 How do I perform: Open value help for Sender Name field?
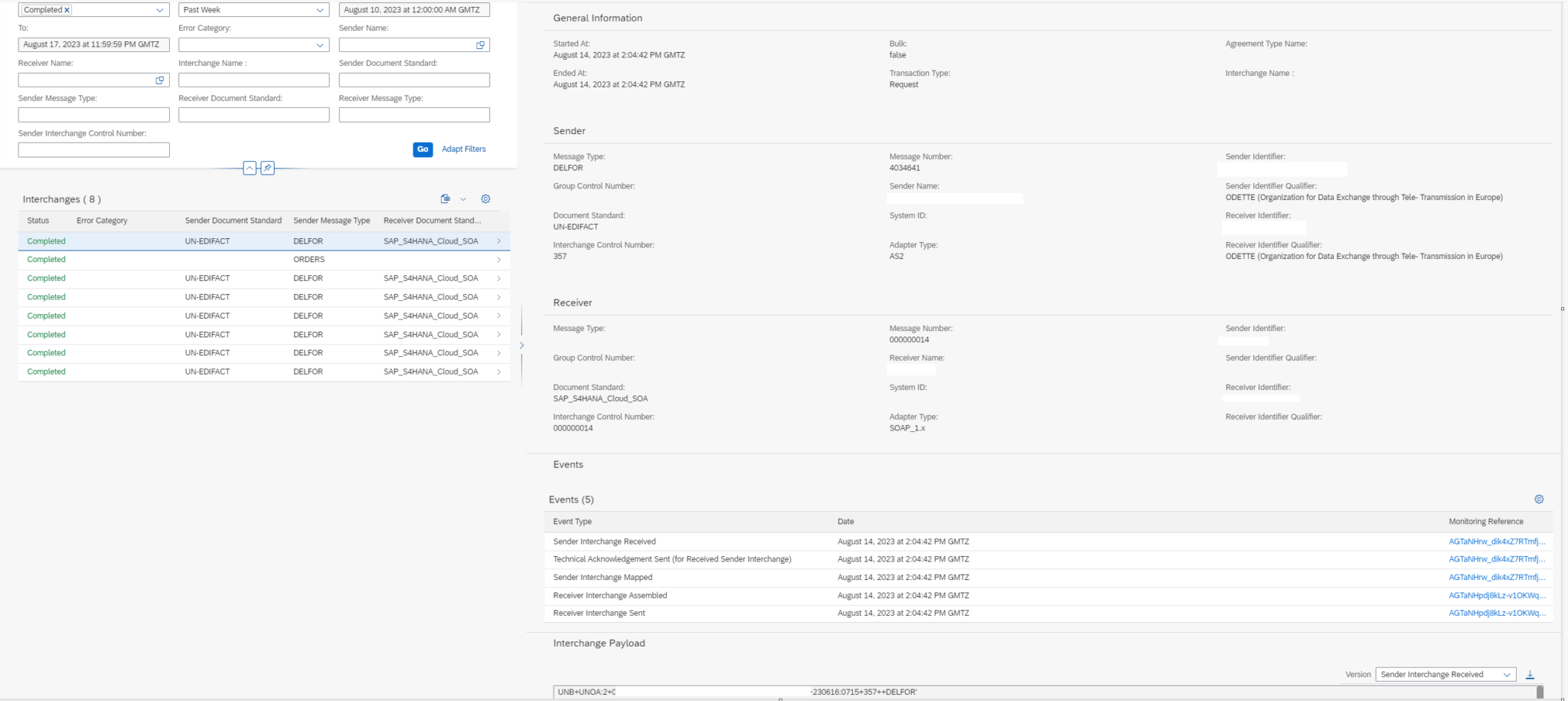(481, 45)
